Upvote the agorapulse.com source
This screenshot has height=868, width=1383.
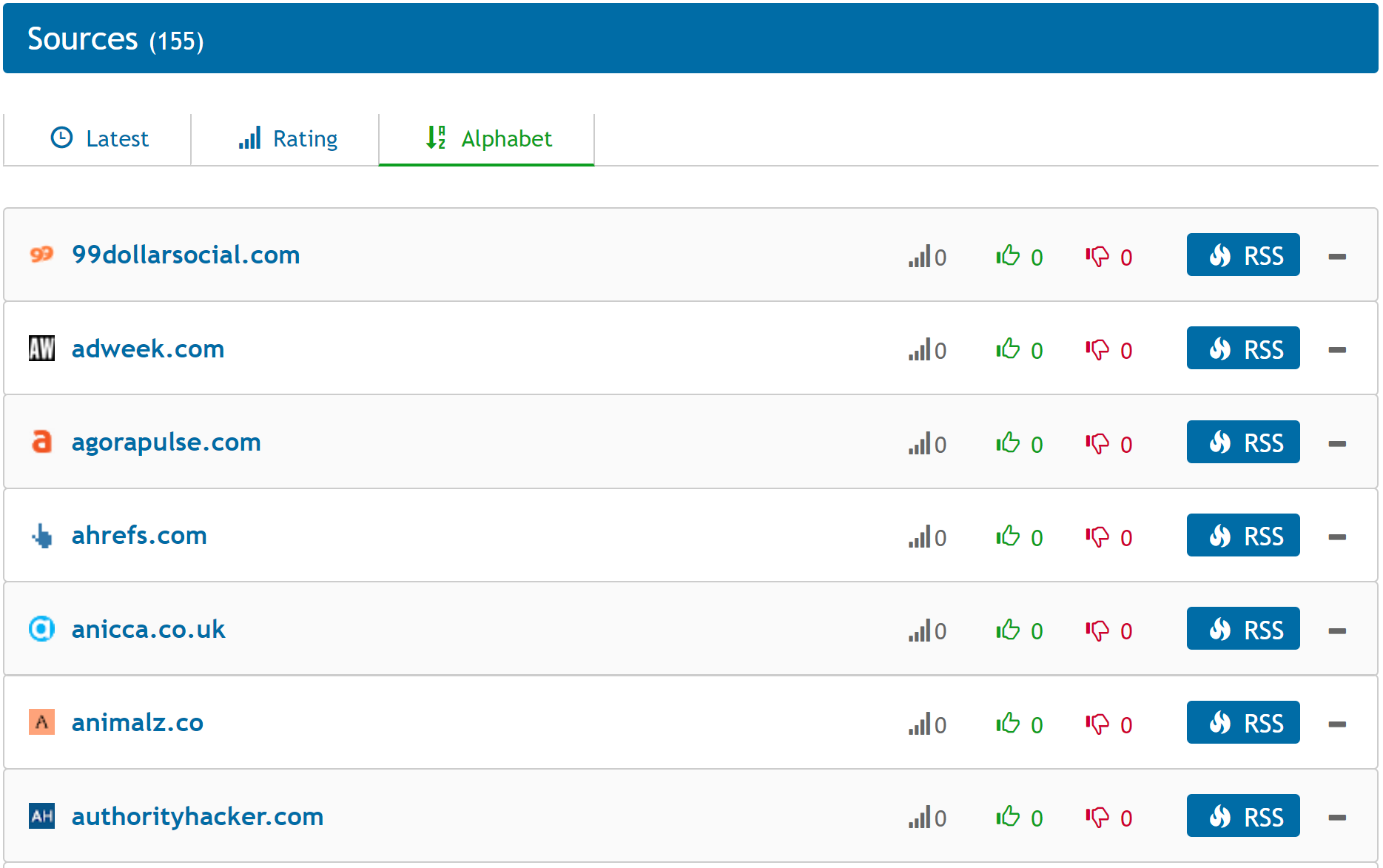click(x=1008, y=443)
